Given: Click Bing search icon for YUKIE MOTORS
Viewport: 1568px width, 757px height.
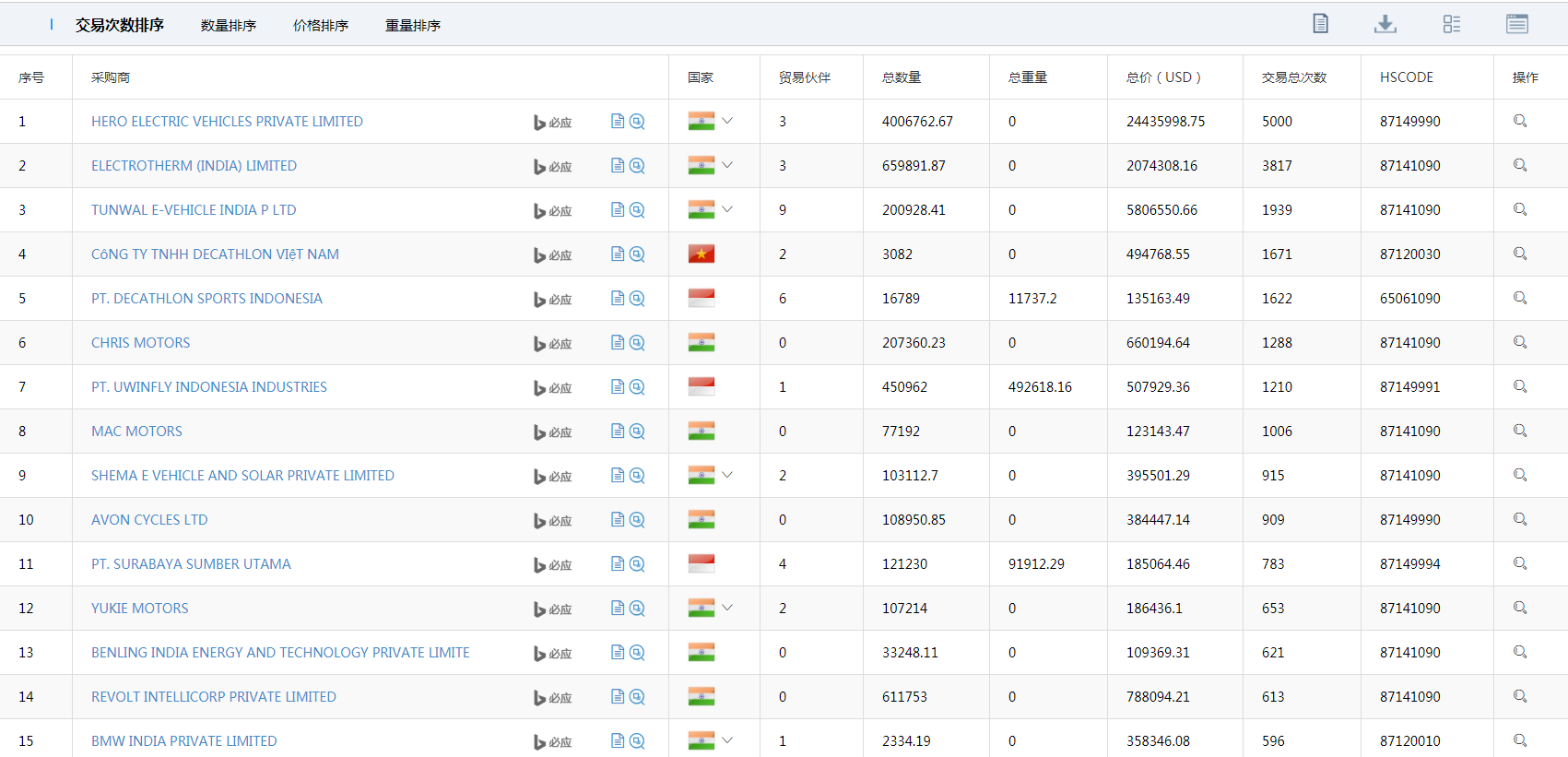Looking at the screenshot, I should 553,609.
